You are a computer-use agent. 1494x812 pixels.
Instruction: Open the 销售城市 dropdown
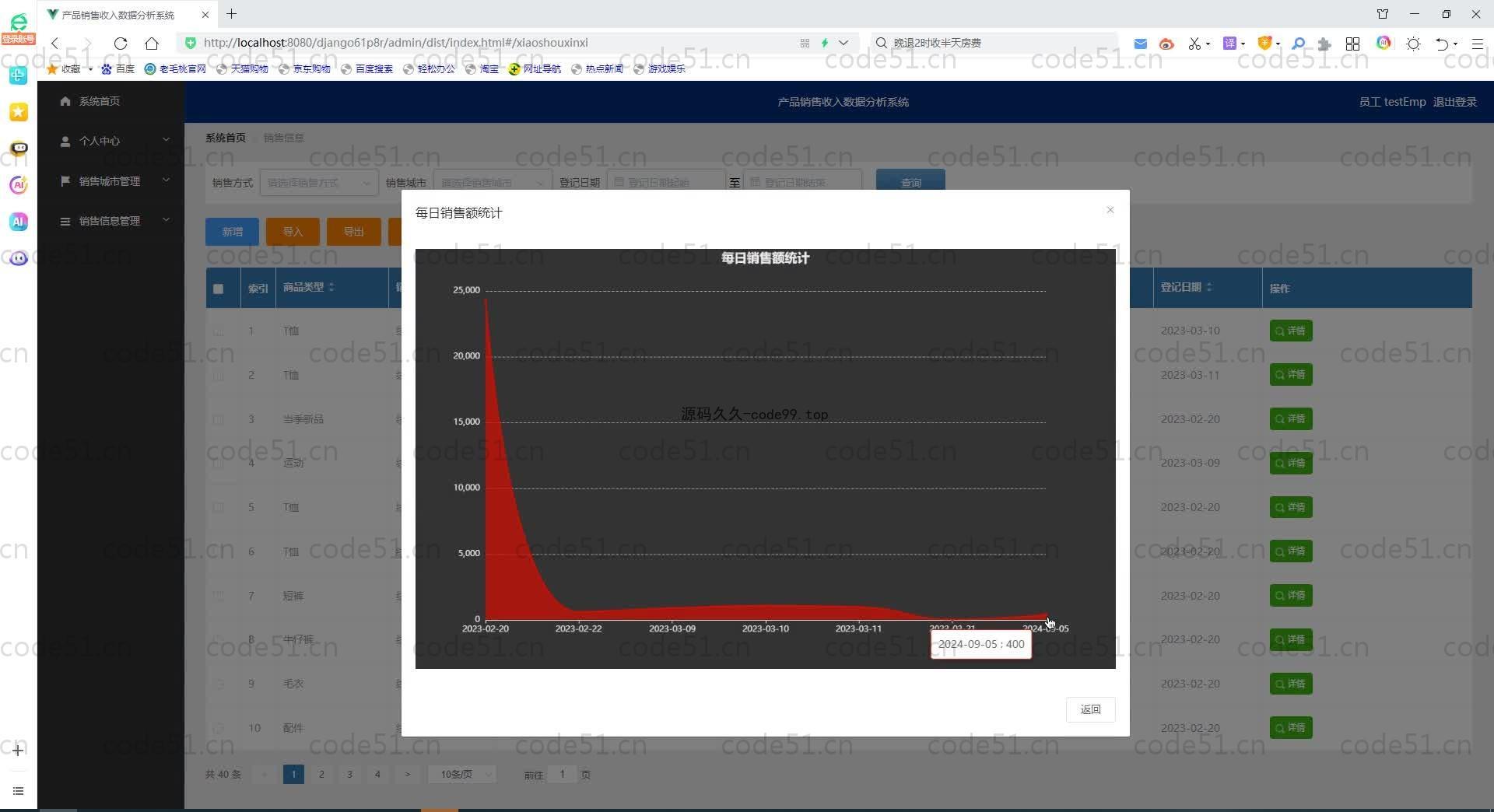[x=493, y=183]
